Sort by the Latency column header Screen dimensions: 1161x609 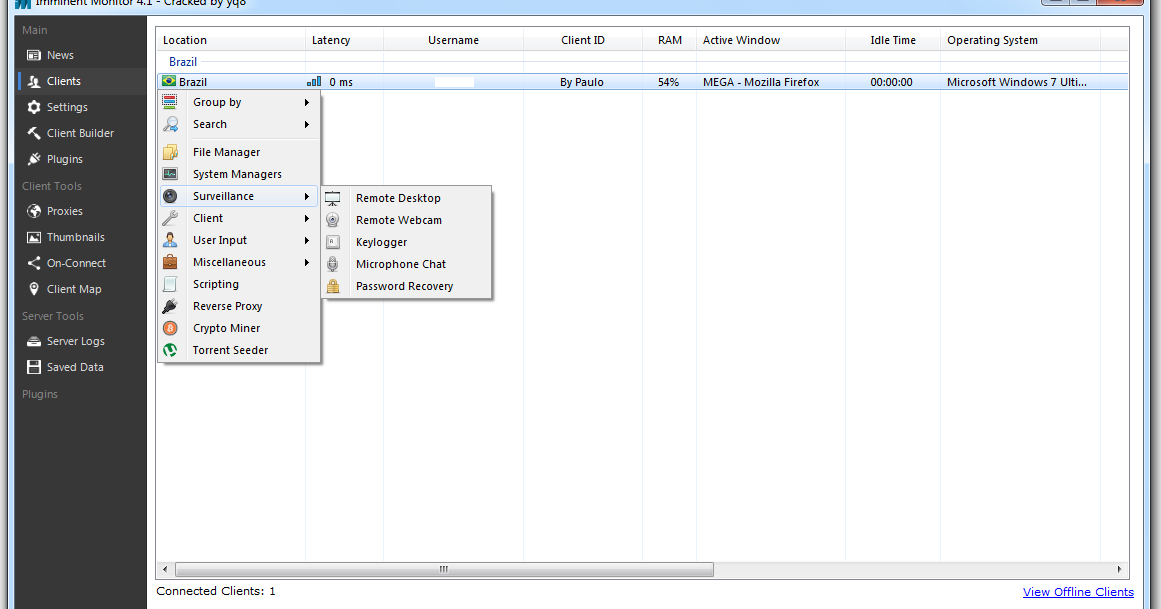(x=344, y=40)
